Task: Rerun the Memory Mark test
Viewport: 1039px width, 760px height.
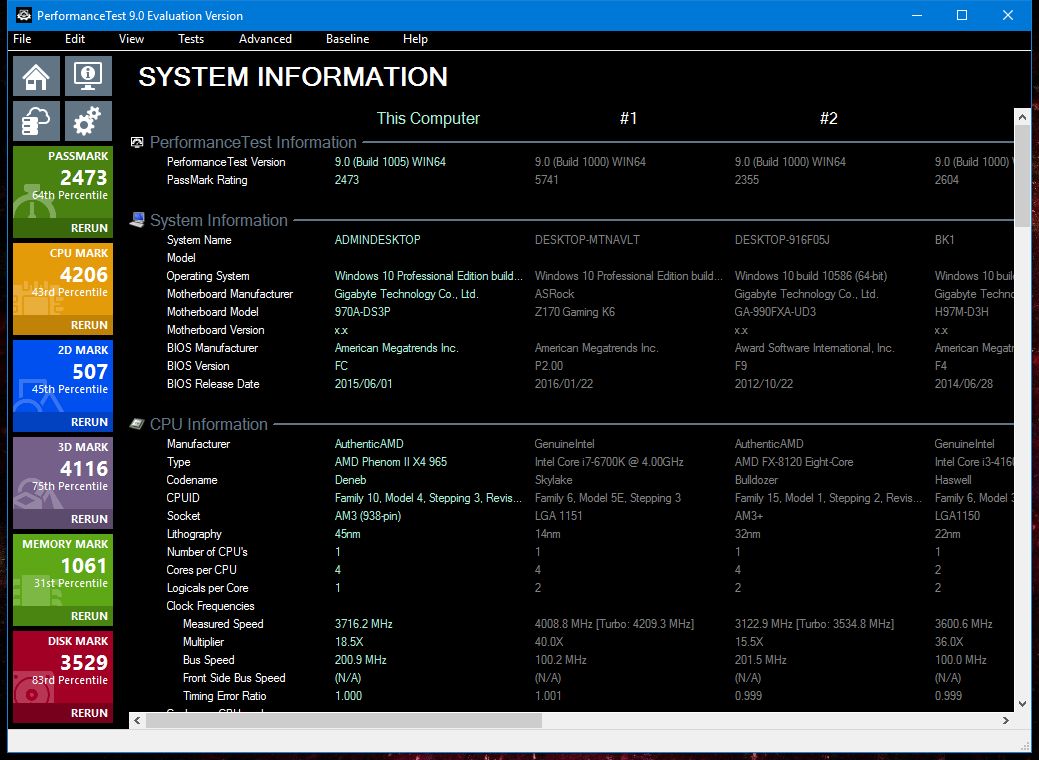Action: click(x=89, y=616)
